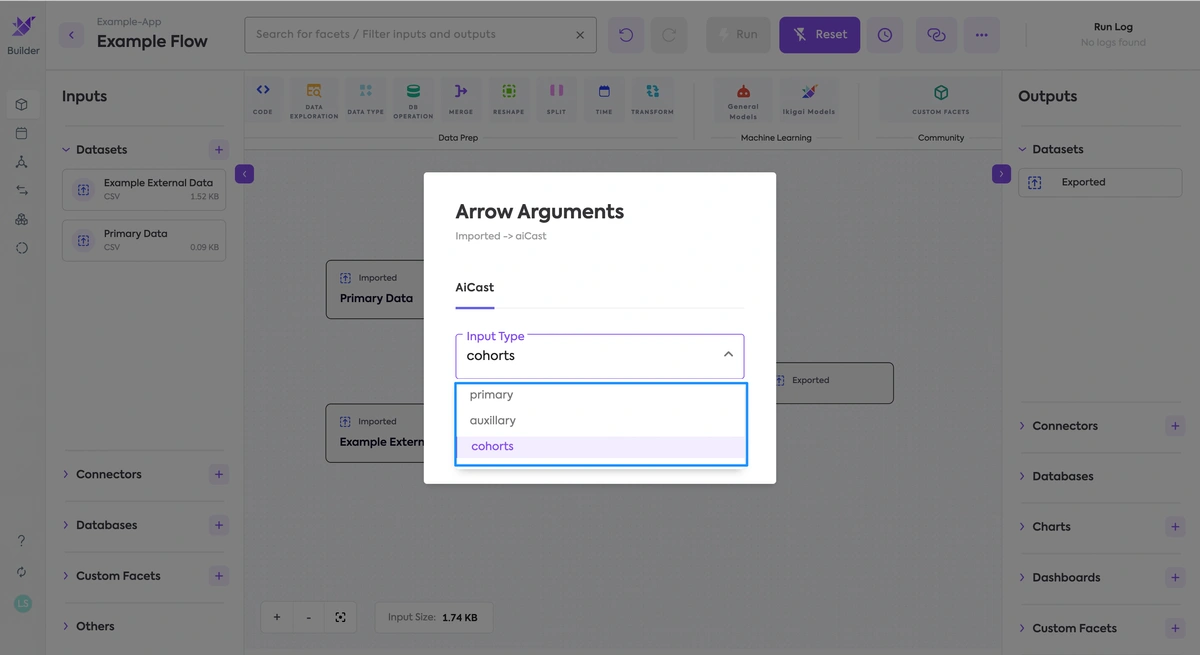The image size is (1200, 655).
Task: Open Custom Facets in the Community toolbar
Action: point(941,100)
